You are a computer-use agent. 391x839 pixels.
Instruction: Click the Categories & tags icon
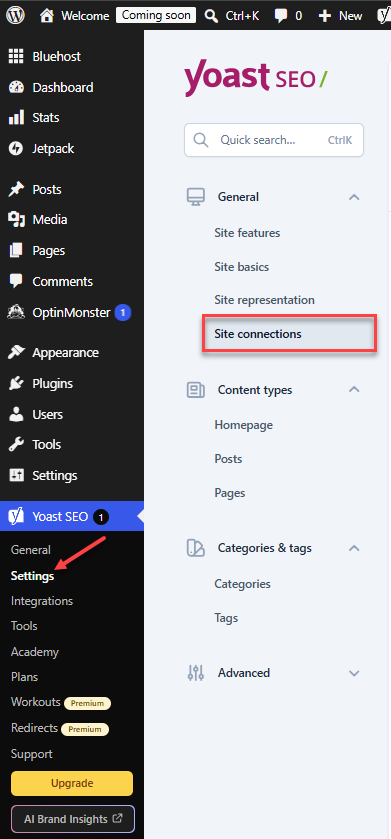196,548
